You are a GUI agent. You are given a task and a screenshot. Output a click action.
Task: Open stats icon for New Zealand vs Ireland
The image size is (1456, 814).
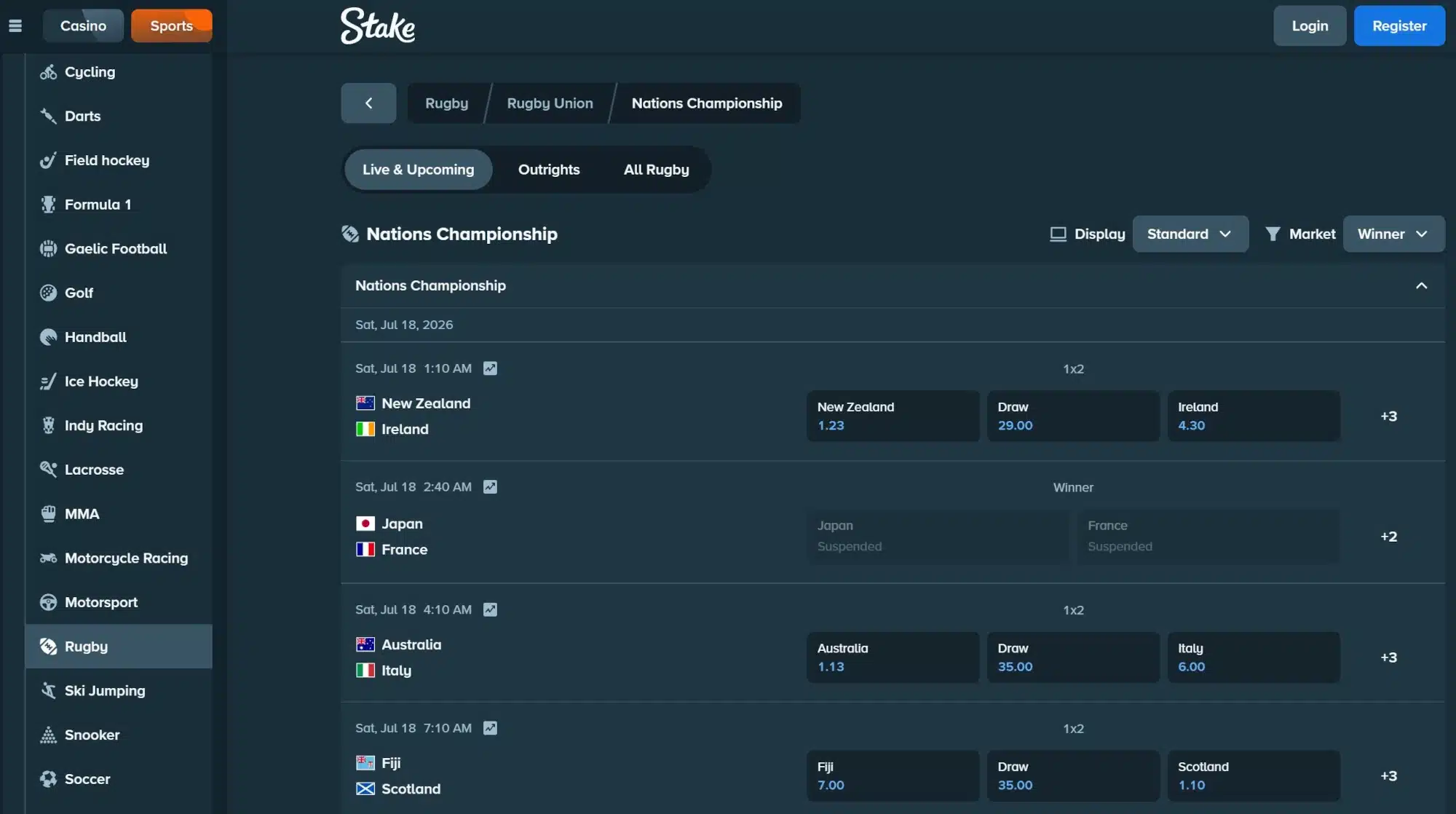coord(490,368)
